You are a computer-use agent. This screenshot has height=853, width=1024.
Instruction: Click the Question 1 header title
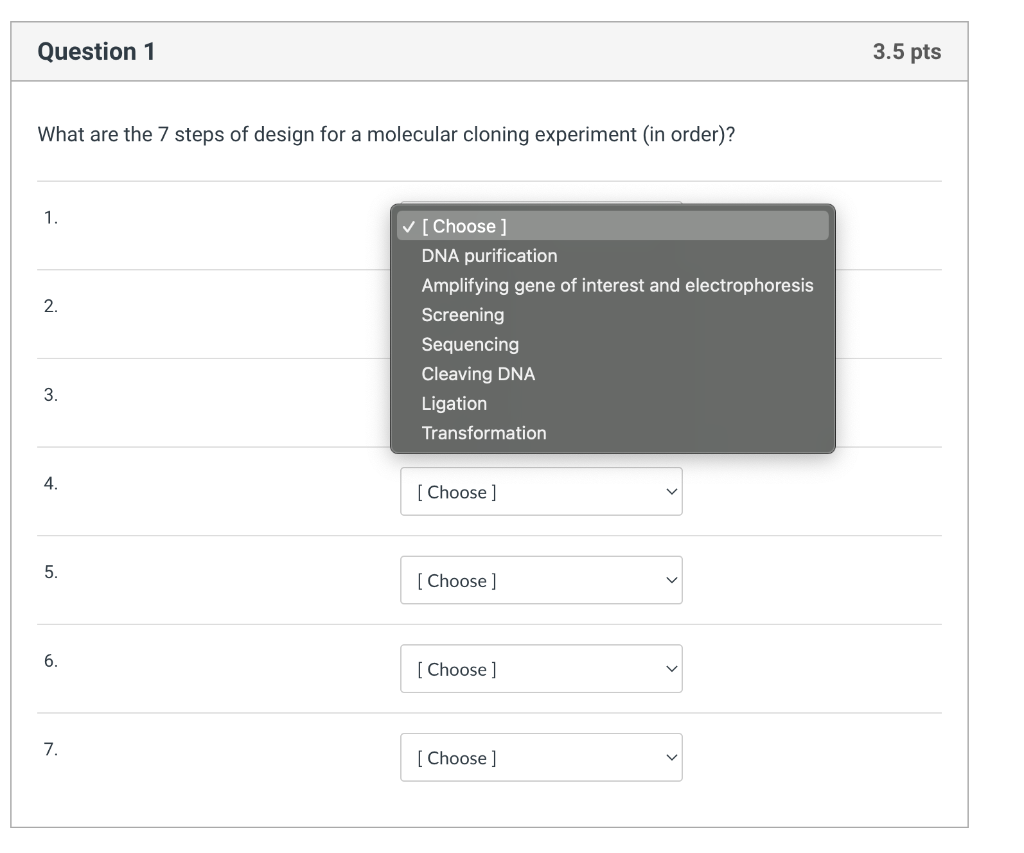click(96, 52)
